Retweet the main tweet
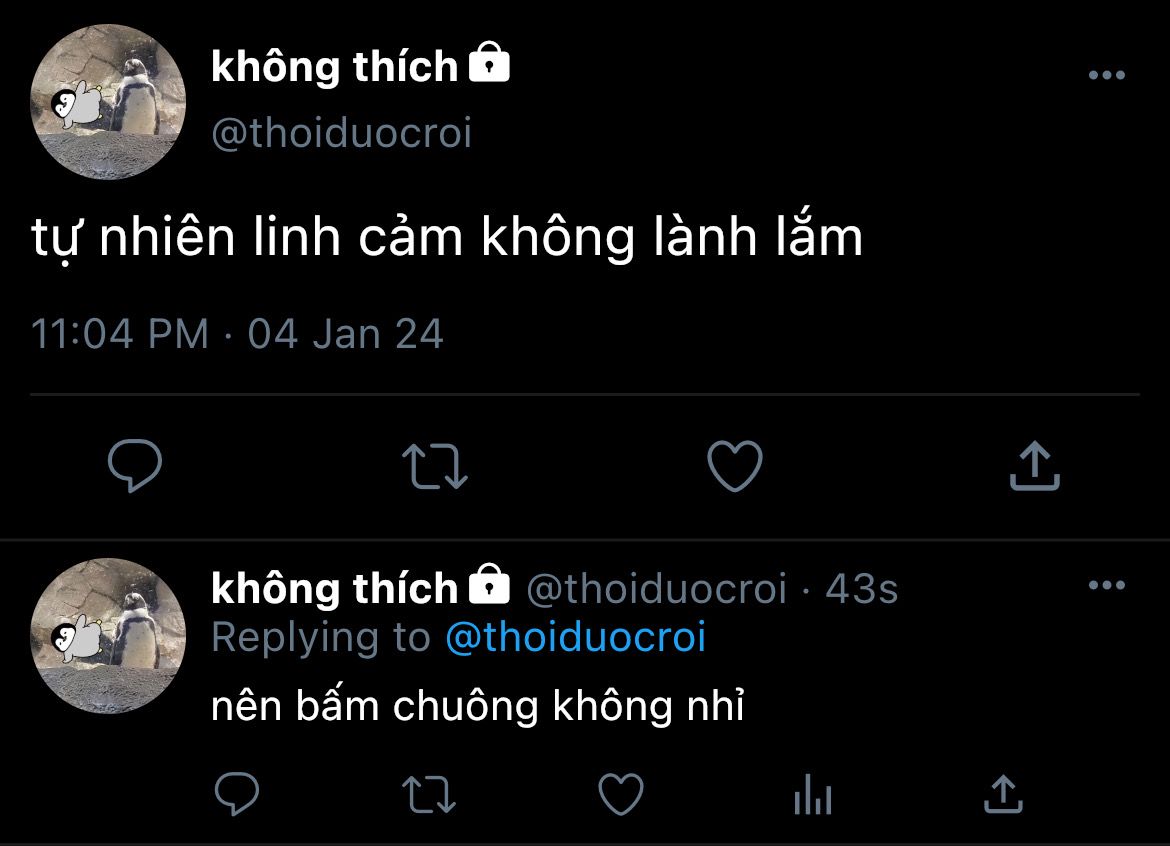 (435, 466)
